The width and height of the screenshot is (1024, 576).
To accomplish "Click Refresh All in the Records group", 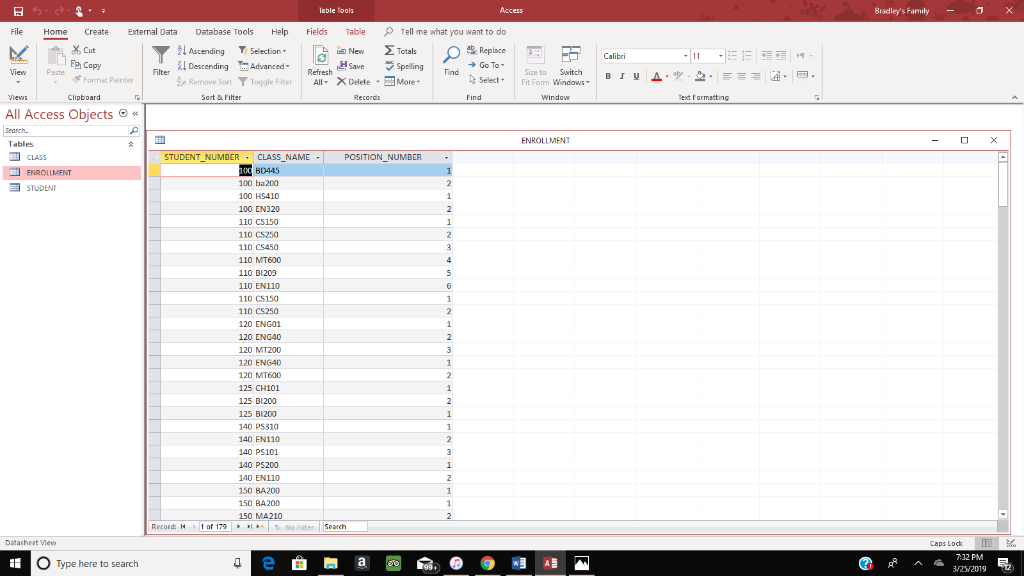I will [x=319, y=65].
